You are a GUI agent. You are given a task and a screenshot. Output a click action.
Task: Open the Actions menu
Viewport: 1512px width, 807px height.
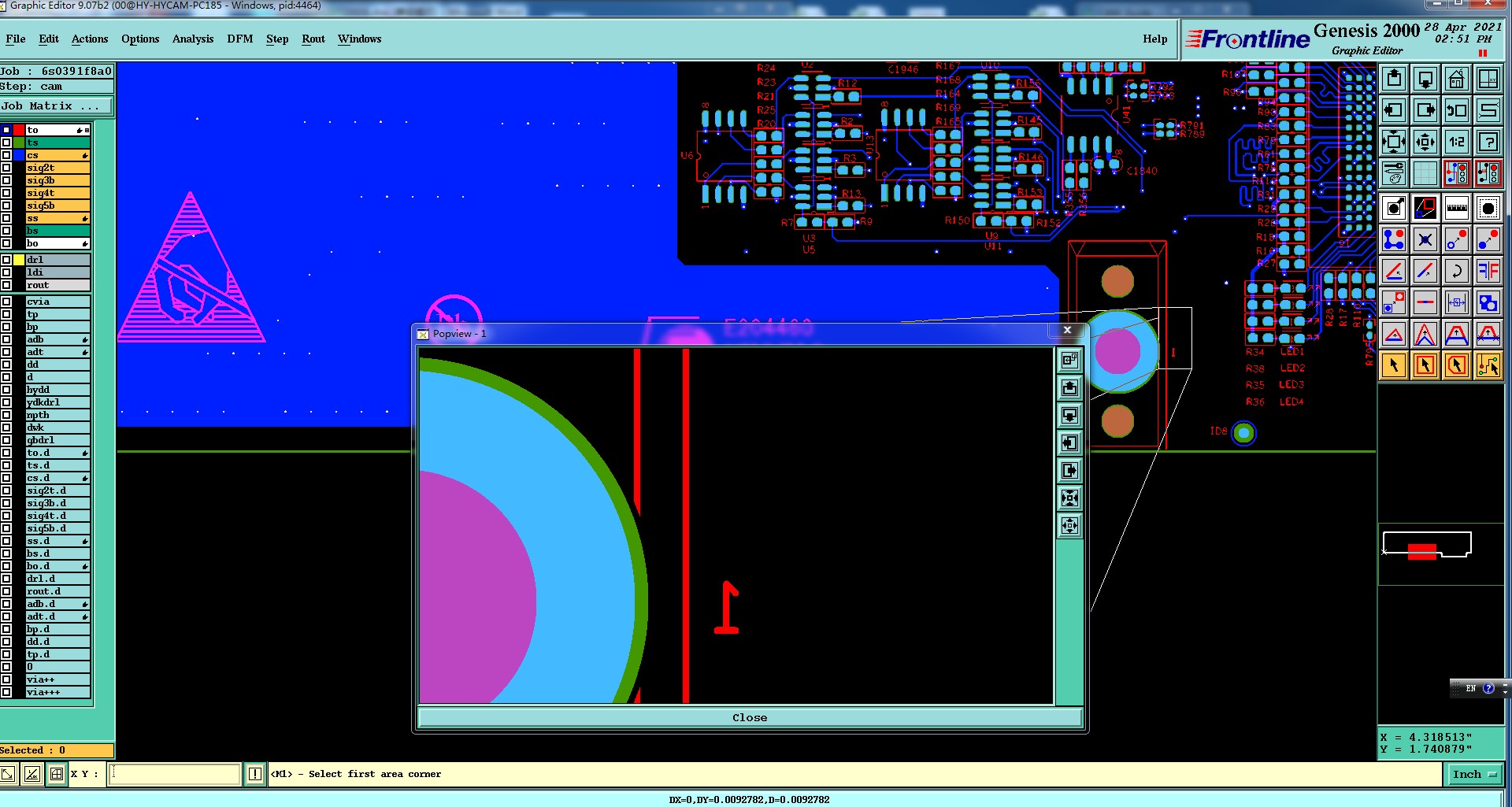(90, 39)
